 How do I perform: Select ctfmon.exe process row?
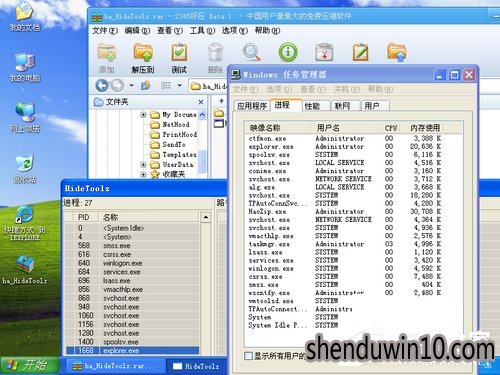pyautogui.click(x=345, y=138)
